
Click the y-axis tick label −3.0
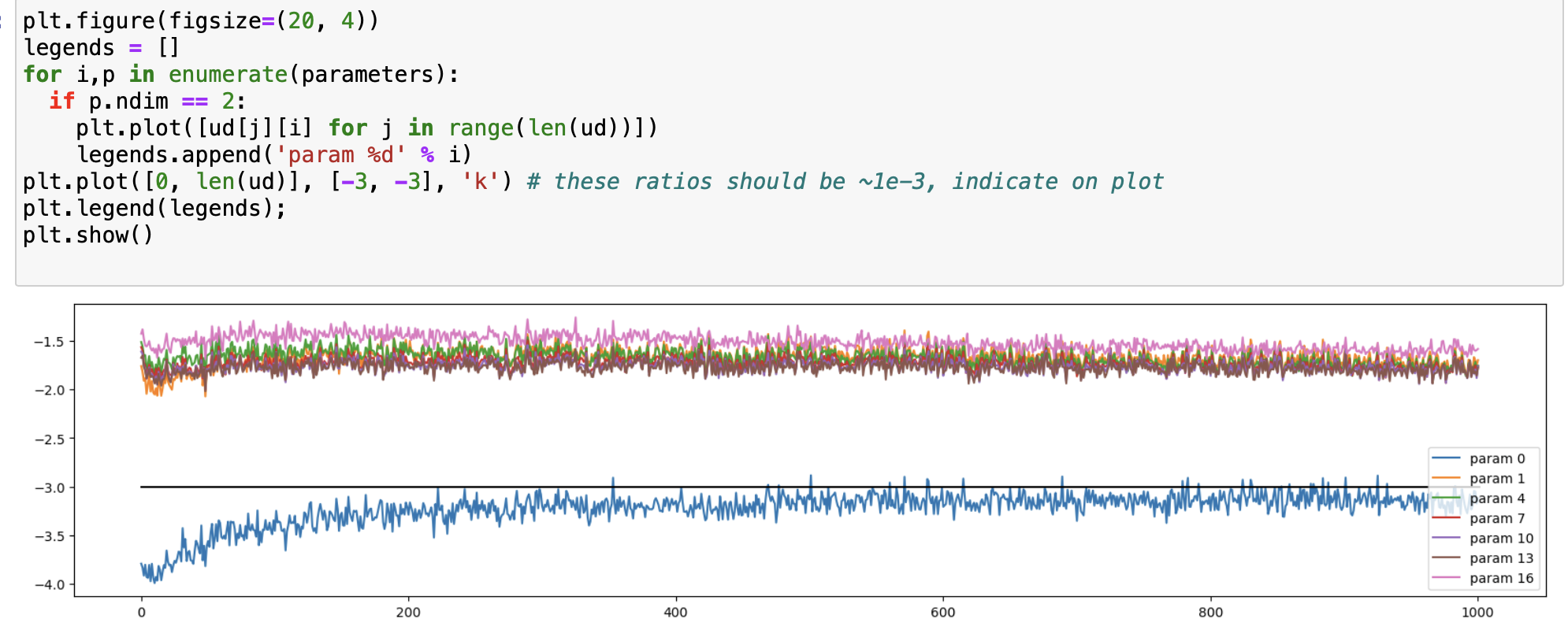point(49,487)
